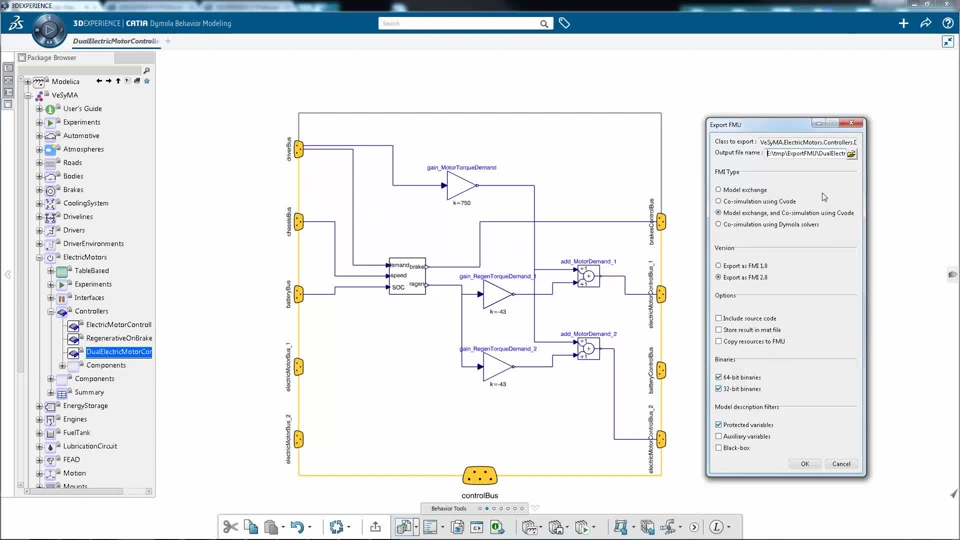Click the Paste clipboard tool
Image resolution: width=960 pixels, height=540 pixels.
coord(271,527)
